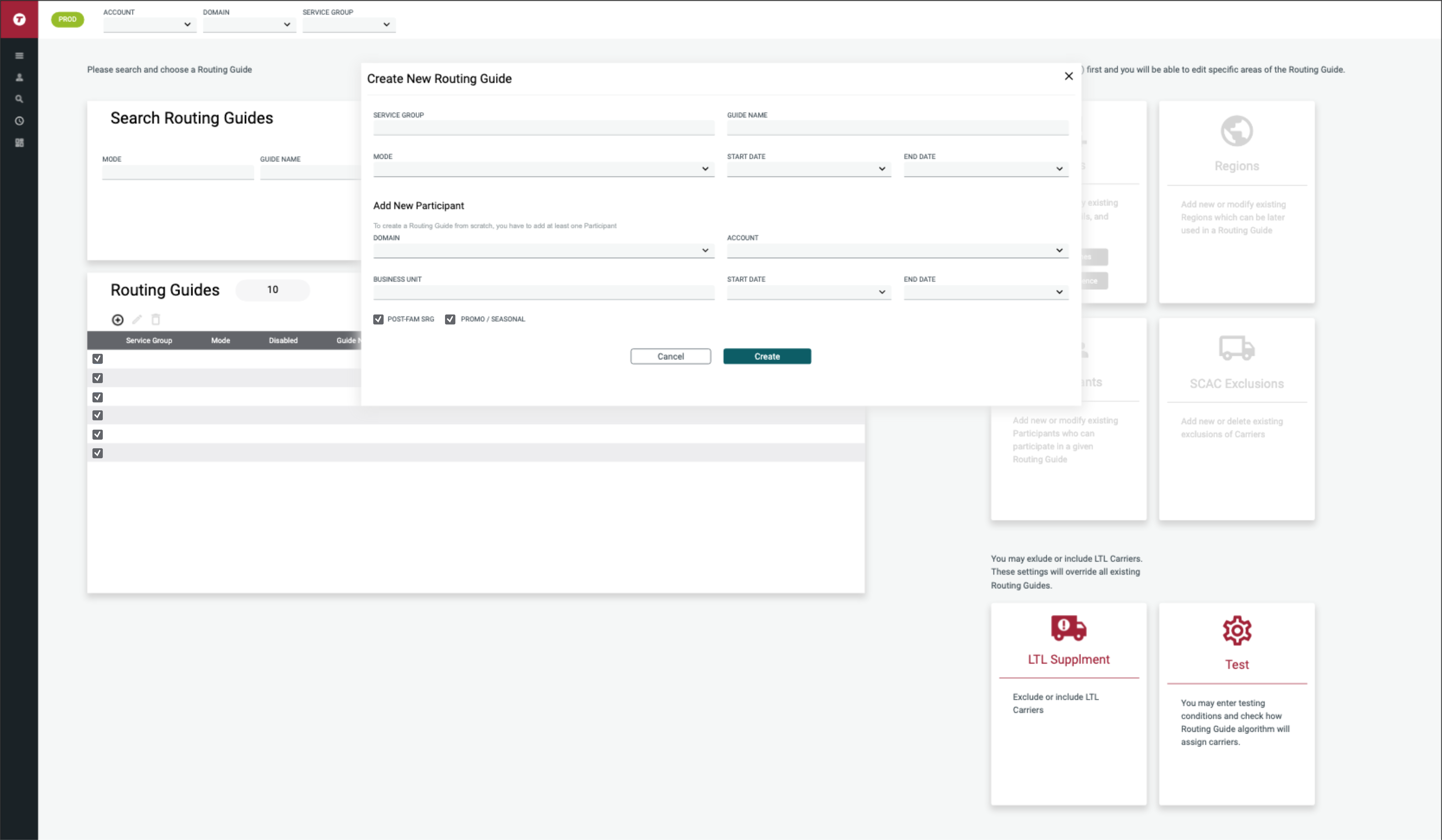Open the hamburger menu in sidebar
The height and width of the screenshot is (840, 1442).
point(19,56)
